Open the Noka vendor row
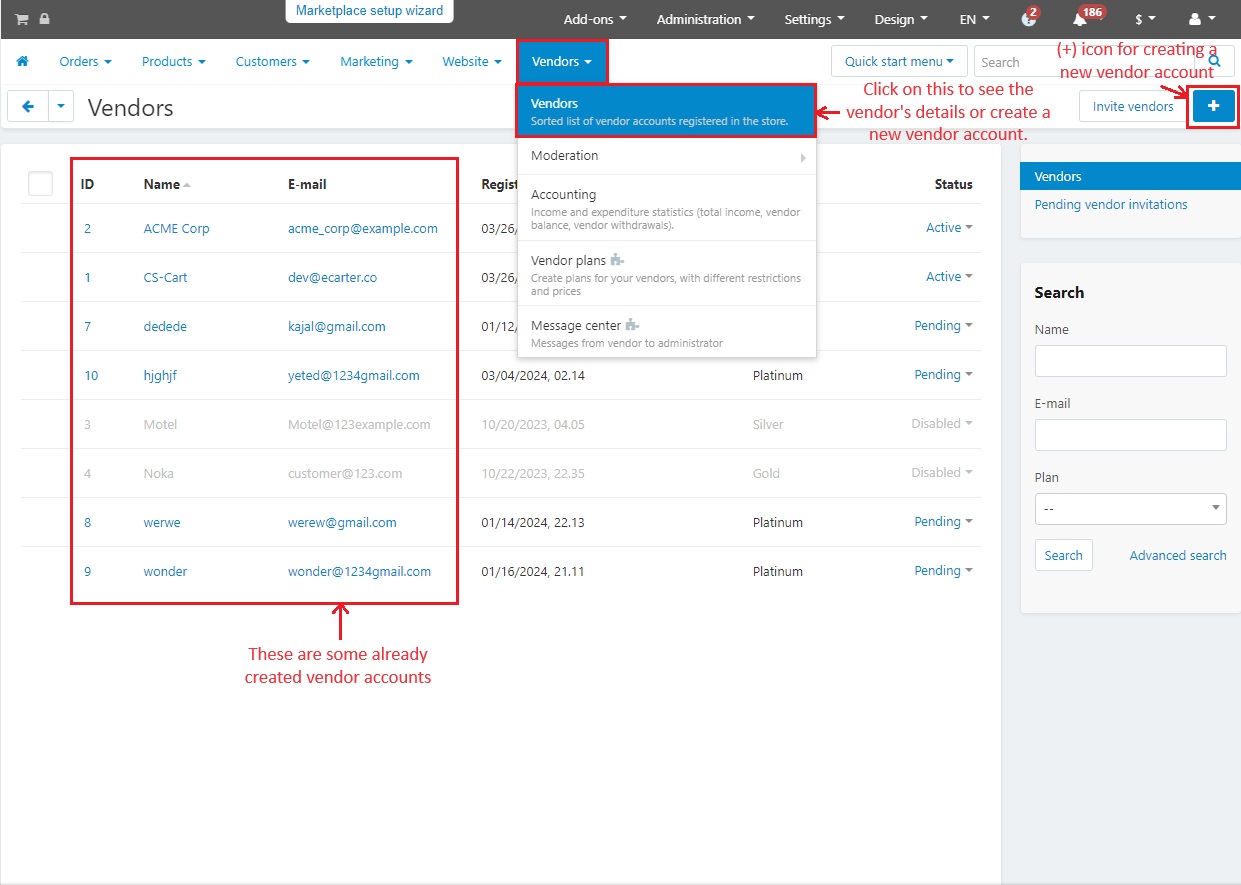The width and height of the screenshot is (1241, 885). pyautogui.click(x=158, y=473)
